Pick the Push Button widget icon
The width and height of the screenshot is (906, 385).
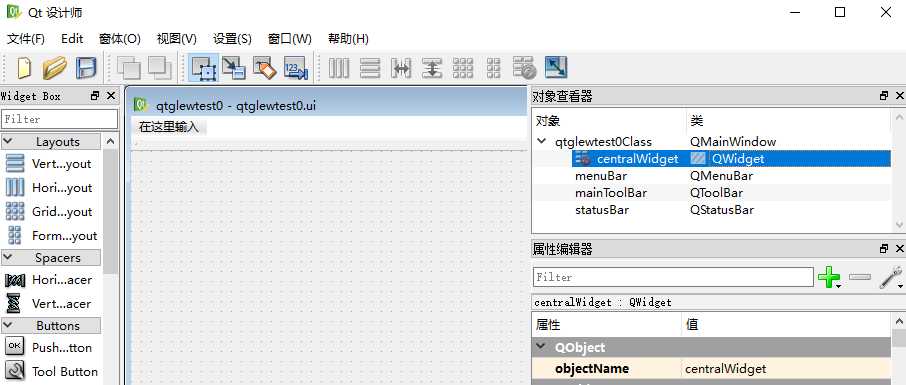tap(15, 347)
